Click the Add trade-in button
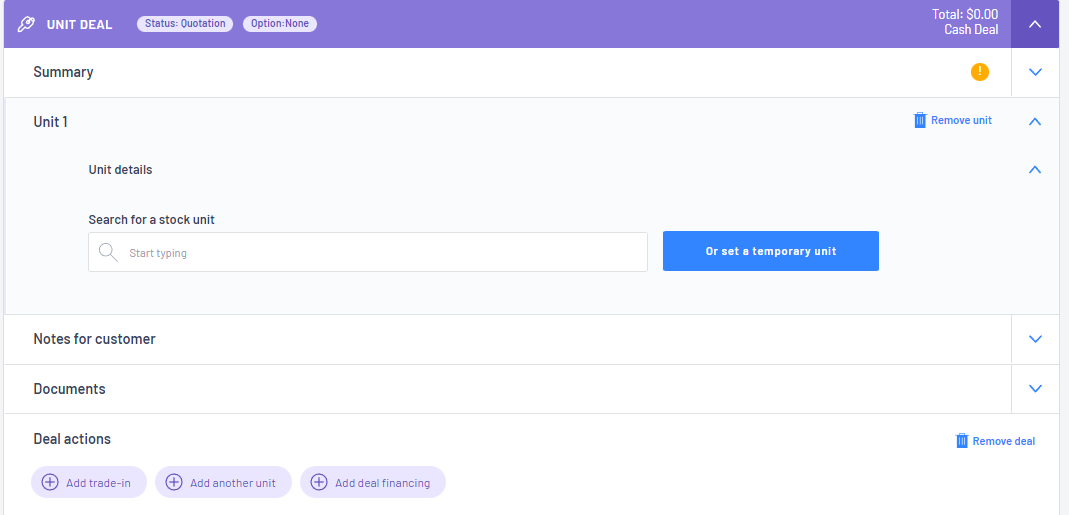Image resolution: width=1069 pixels, height=515 pixels. (89, 482)
